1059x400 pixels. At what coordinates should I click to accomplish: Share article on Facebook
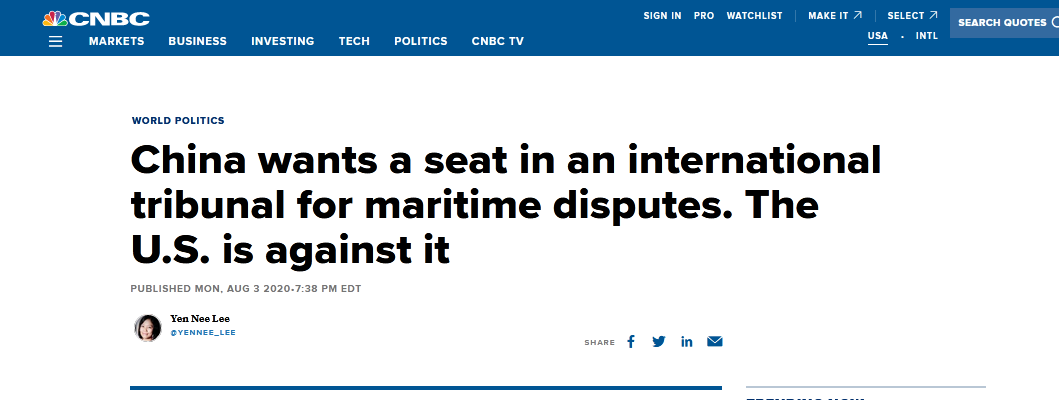(x=631, y=341)
